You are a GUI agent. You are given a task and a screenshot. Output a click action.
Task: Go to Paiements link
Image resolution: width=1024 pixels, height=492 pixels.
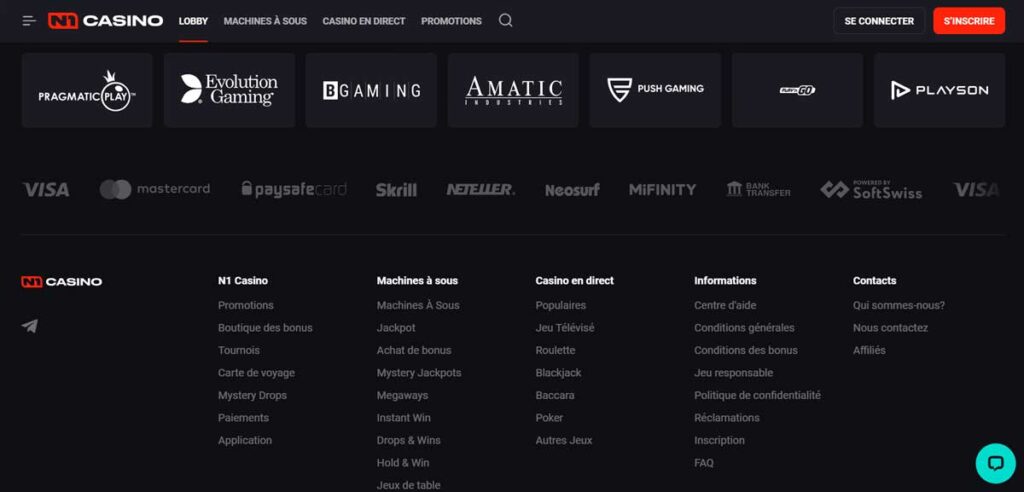tap(244, 418)
